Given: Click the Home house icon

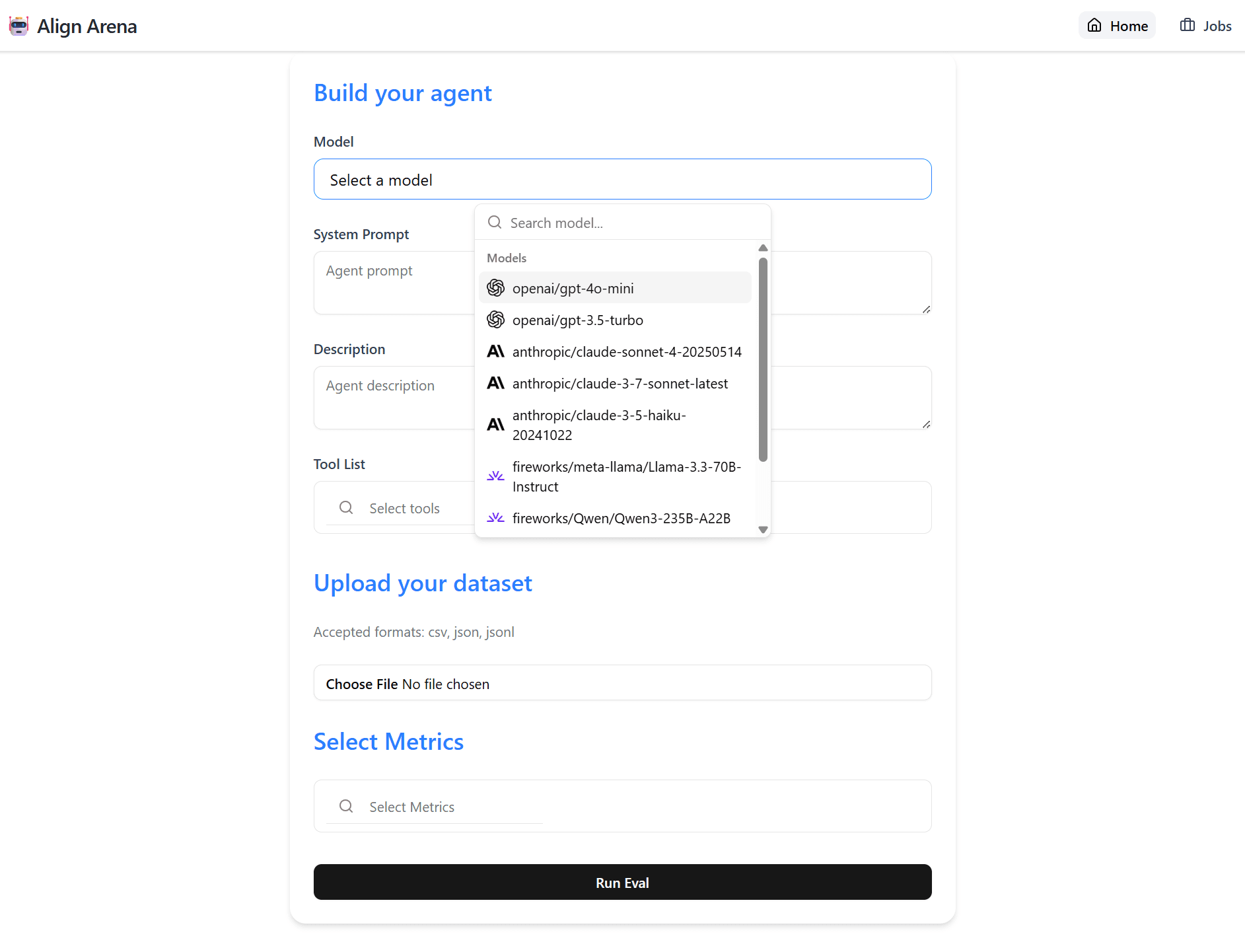Looking at the screenshot, I should point(1094,26).
